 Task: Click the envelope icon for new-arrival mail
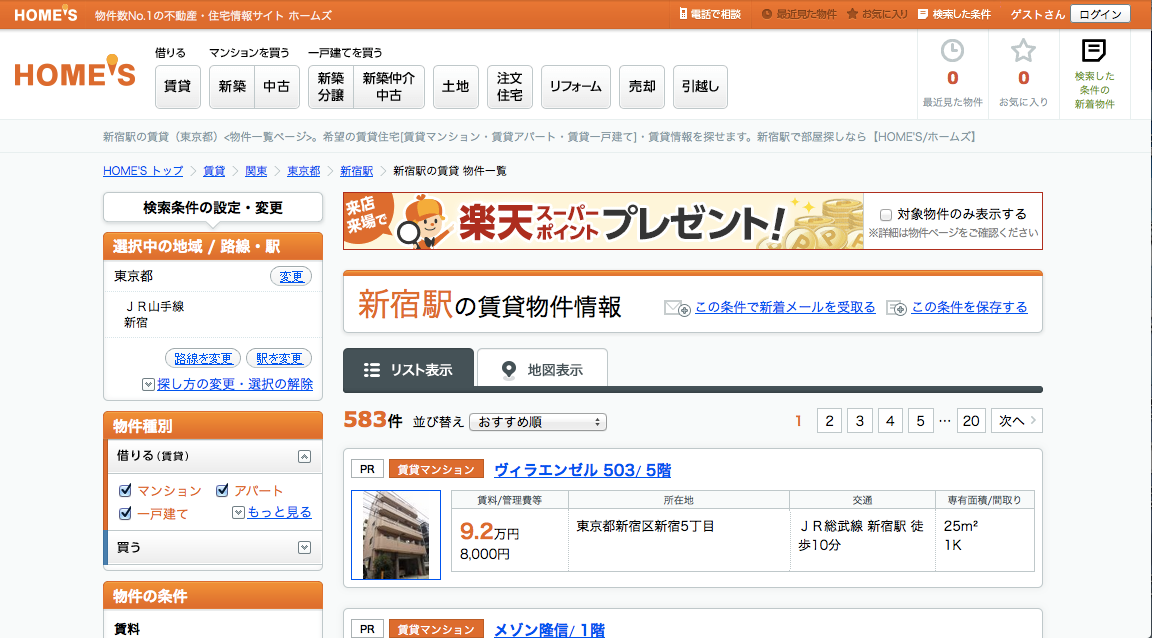(x=677, y=308)
